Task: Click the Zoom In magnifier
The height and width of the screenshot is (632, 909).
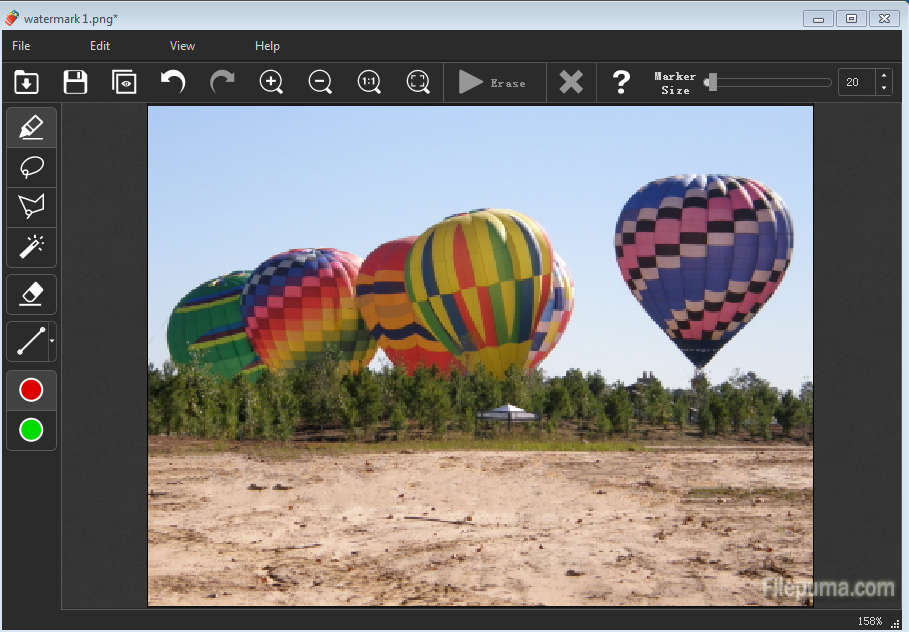Action: [271, 82]
